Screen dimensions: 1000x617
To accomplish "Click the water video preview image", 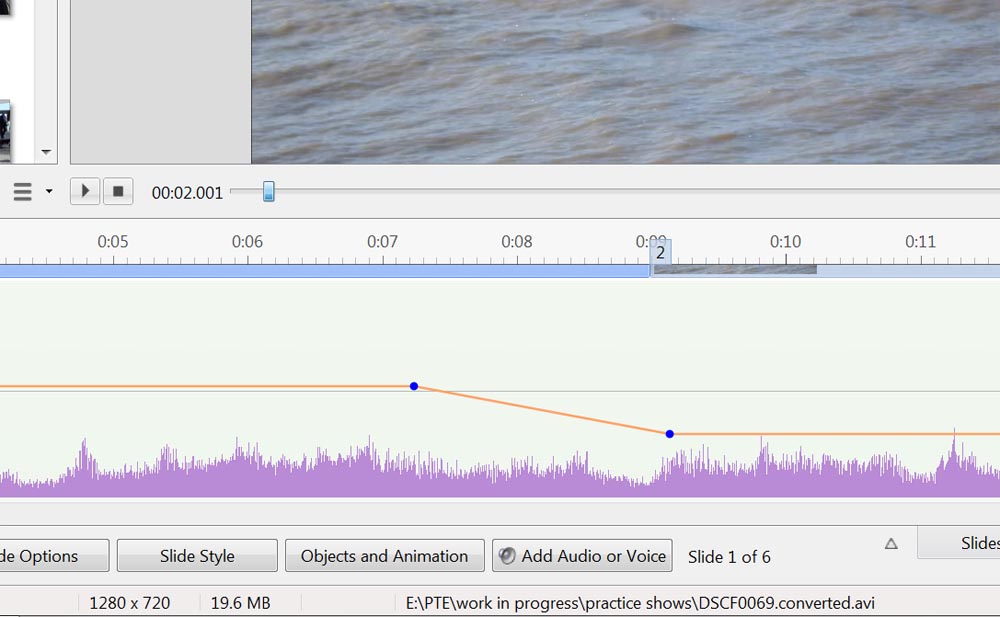I will (625, 80).
